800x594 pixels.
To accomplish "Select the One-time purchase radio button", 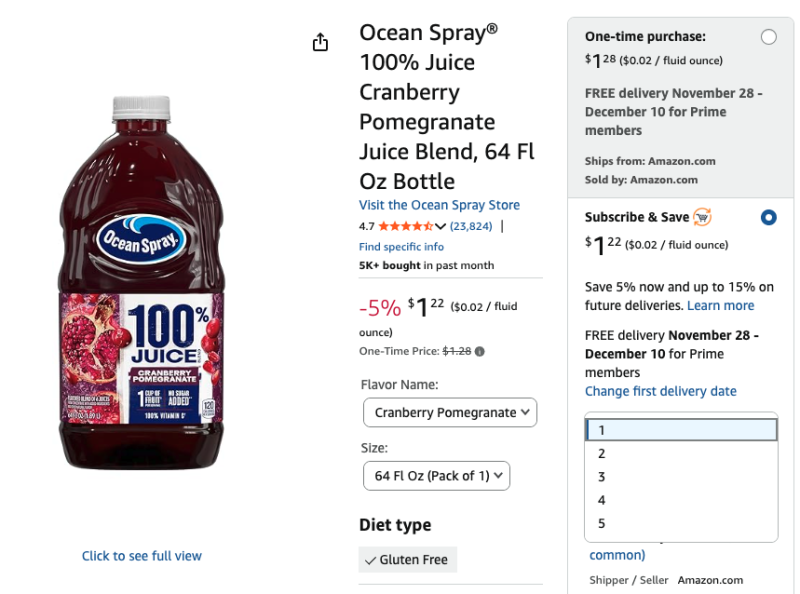I will point(768,35).
